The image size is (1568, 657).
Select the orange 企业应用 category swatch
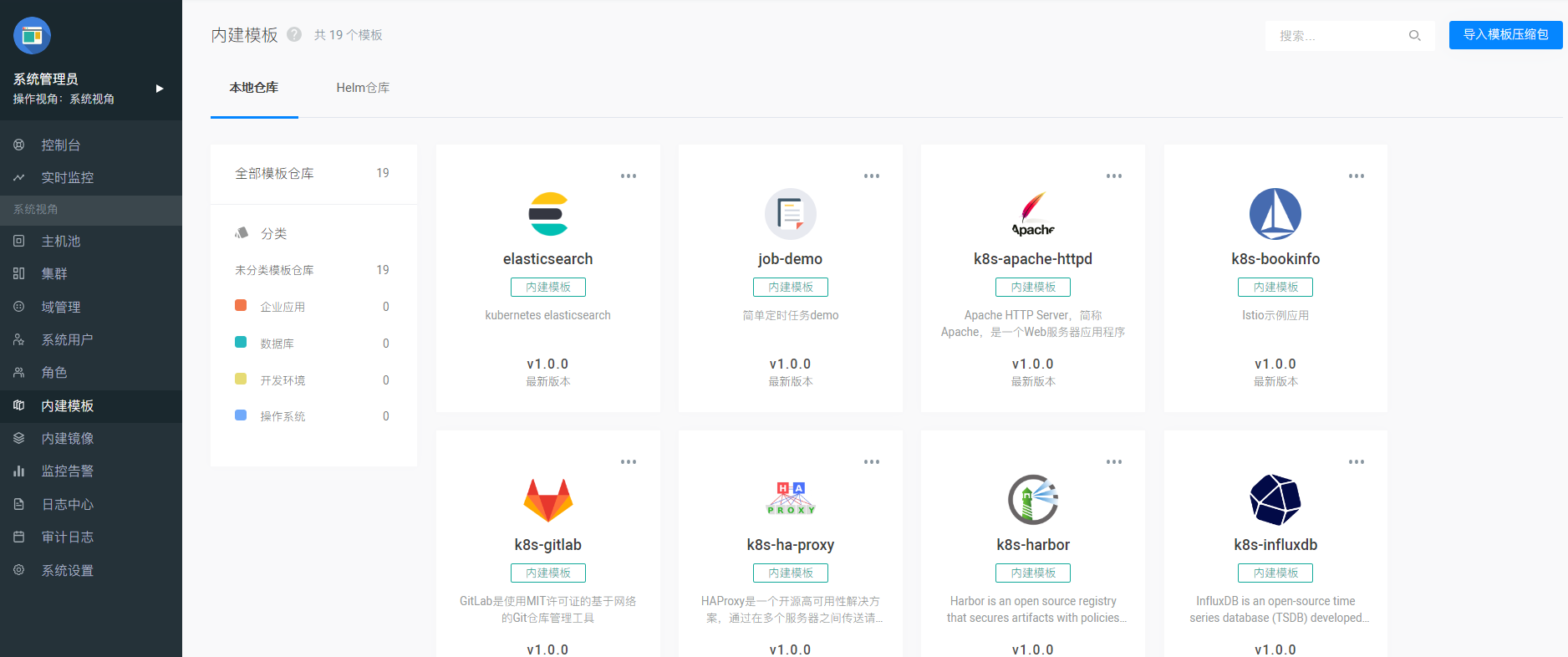[241, 306]
